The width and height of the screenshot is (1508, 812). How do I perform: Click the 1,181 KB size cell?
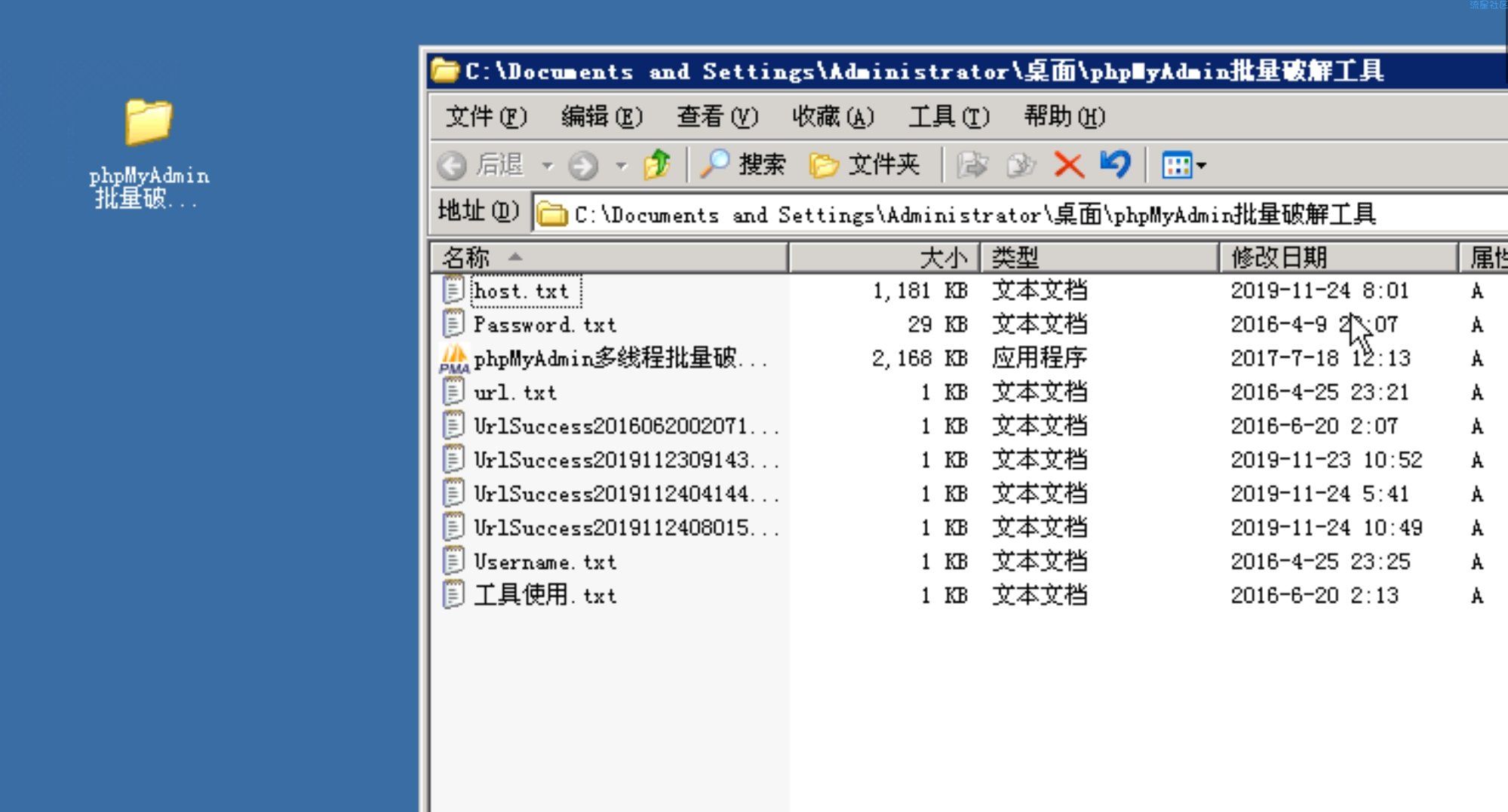pyautogui.click(x=920, y=291)
